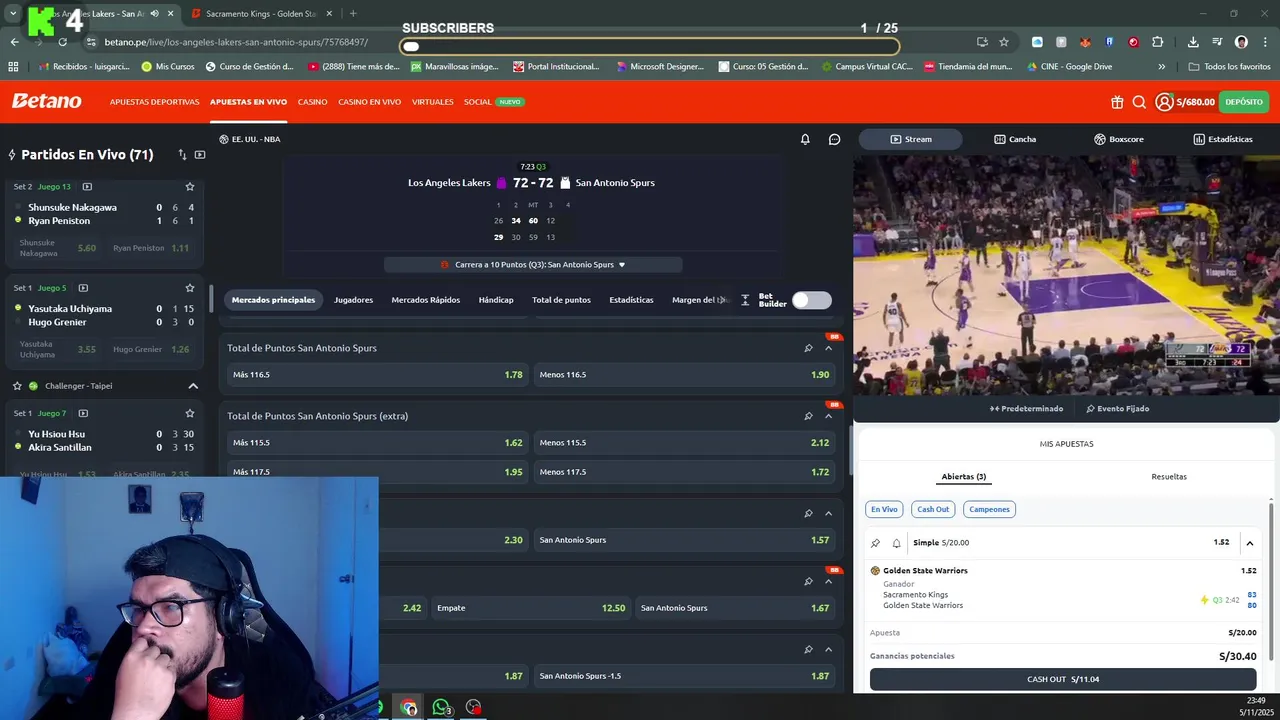Select the Boxscore view tab

tap(1118, 139)
